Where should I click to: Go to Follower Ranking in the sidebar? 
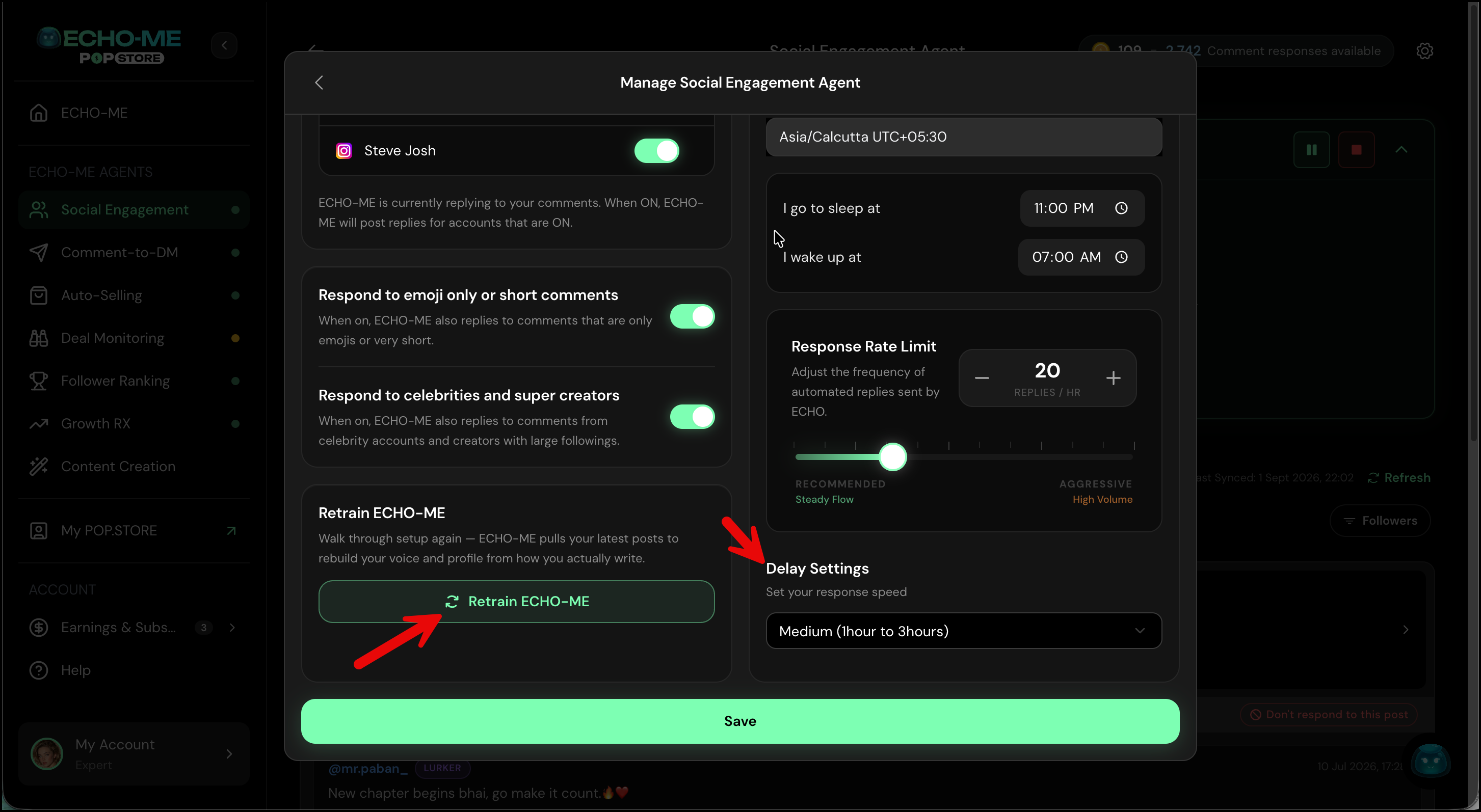coord(134,381)
